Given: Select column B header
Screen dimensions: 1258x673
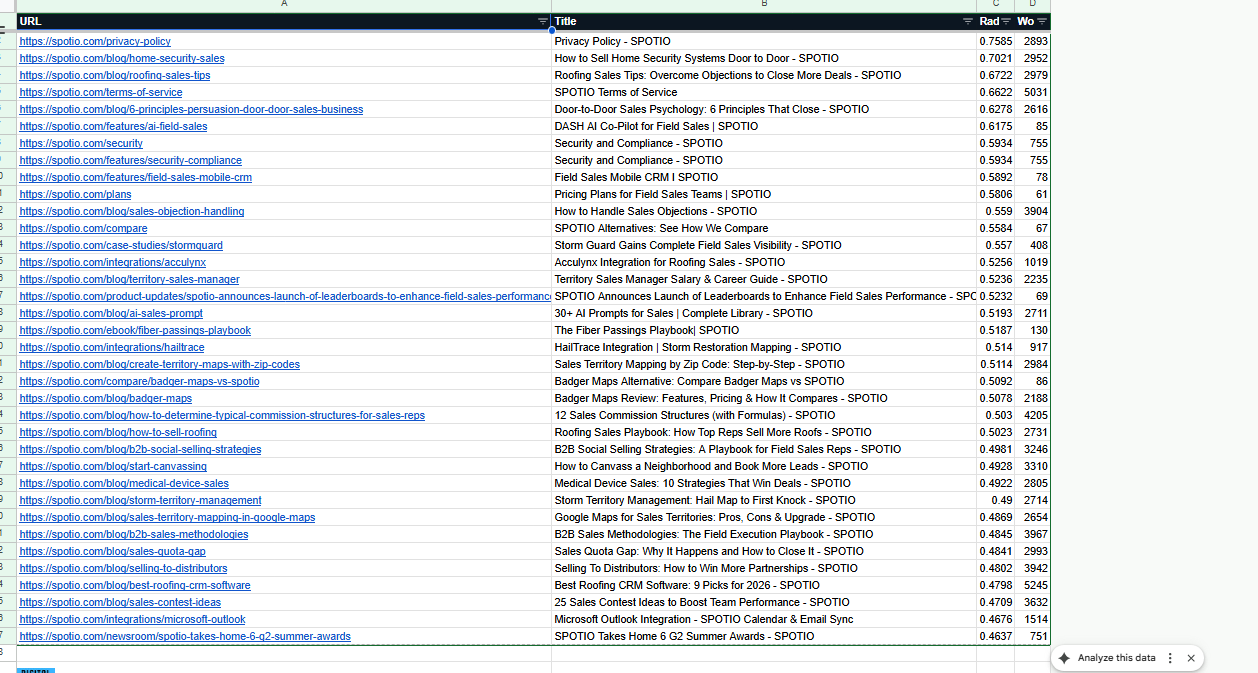Looking at the screenshot, I should [x=764, y=5].
